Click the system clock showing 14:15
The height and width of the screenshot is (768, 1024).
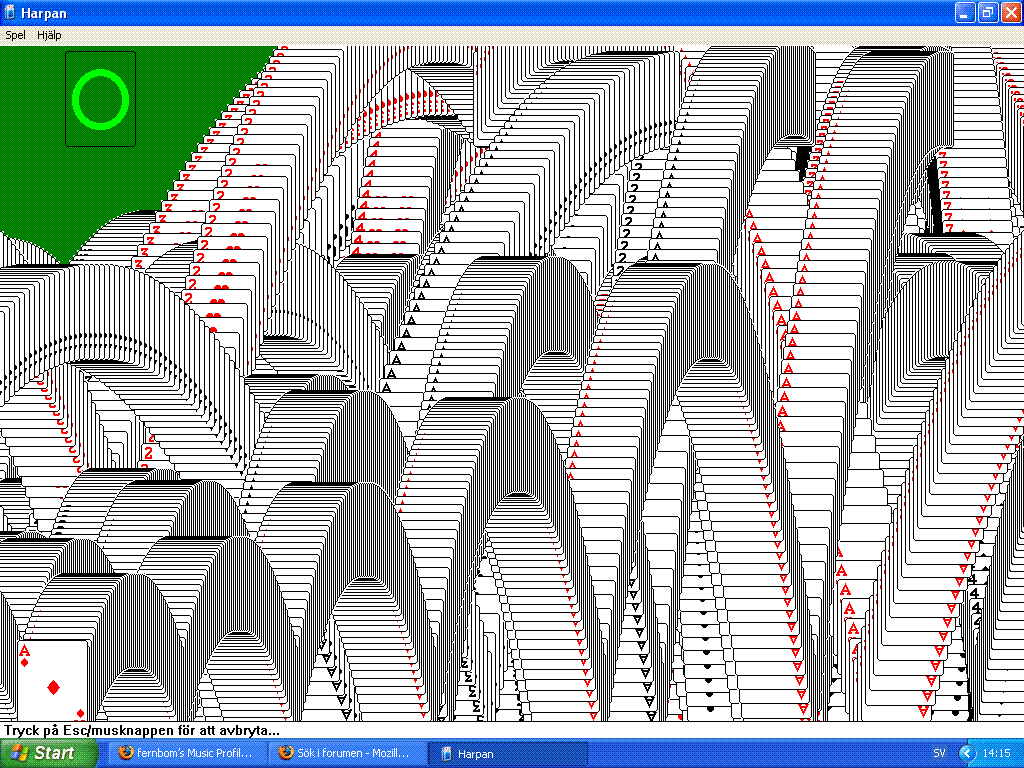(997, 753)
